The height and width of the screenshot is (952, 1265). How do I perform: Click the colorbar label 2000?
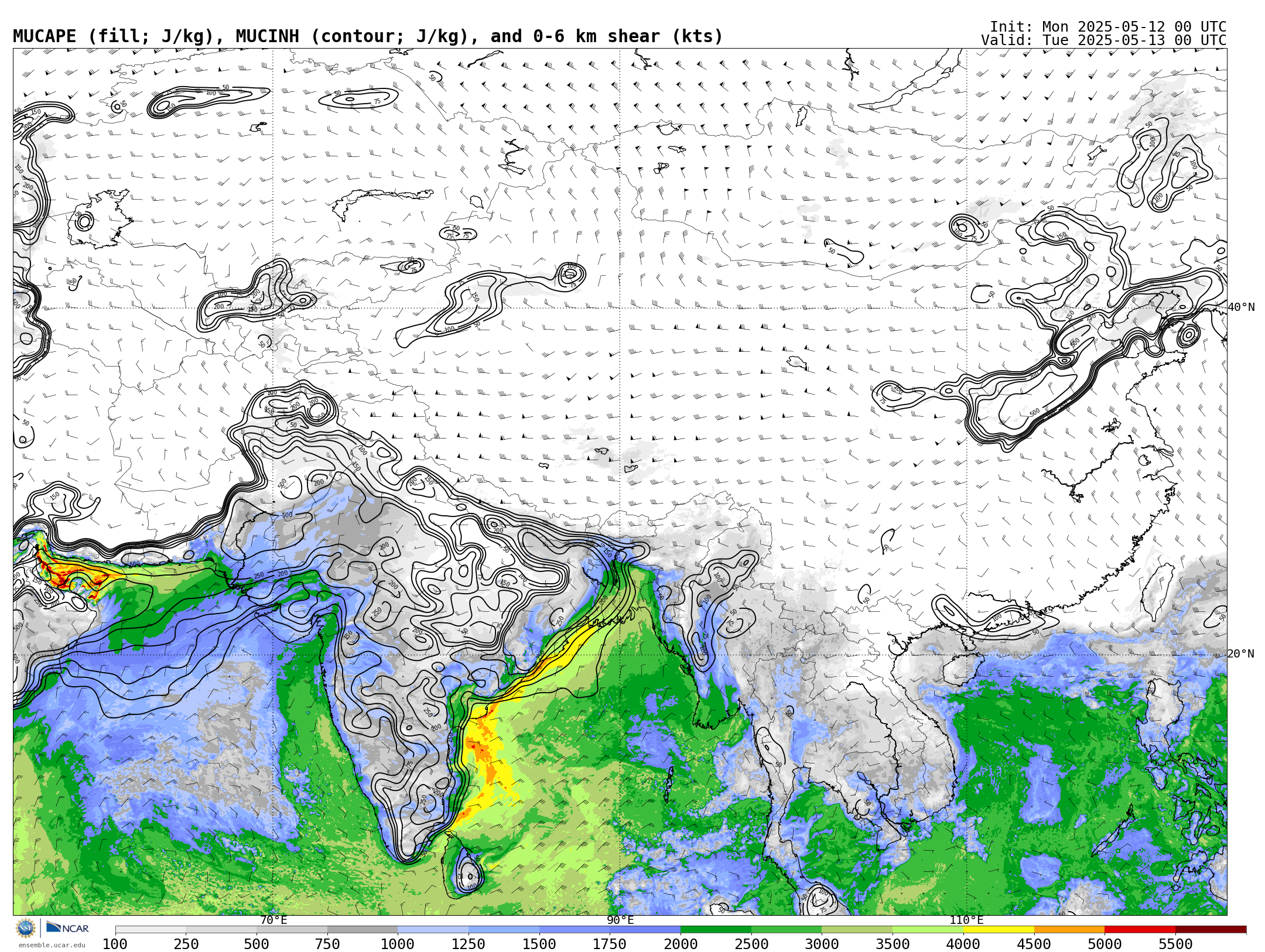(x=681, y=944)
